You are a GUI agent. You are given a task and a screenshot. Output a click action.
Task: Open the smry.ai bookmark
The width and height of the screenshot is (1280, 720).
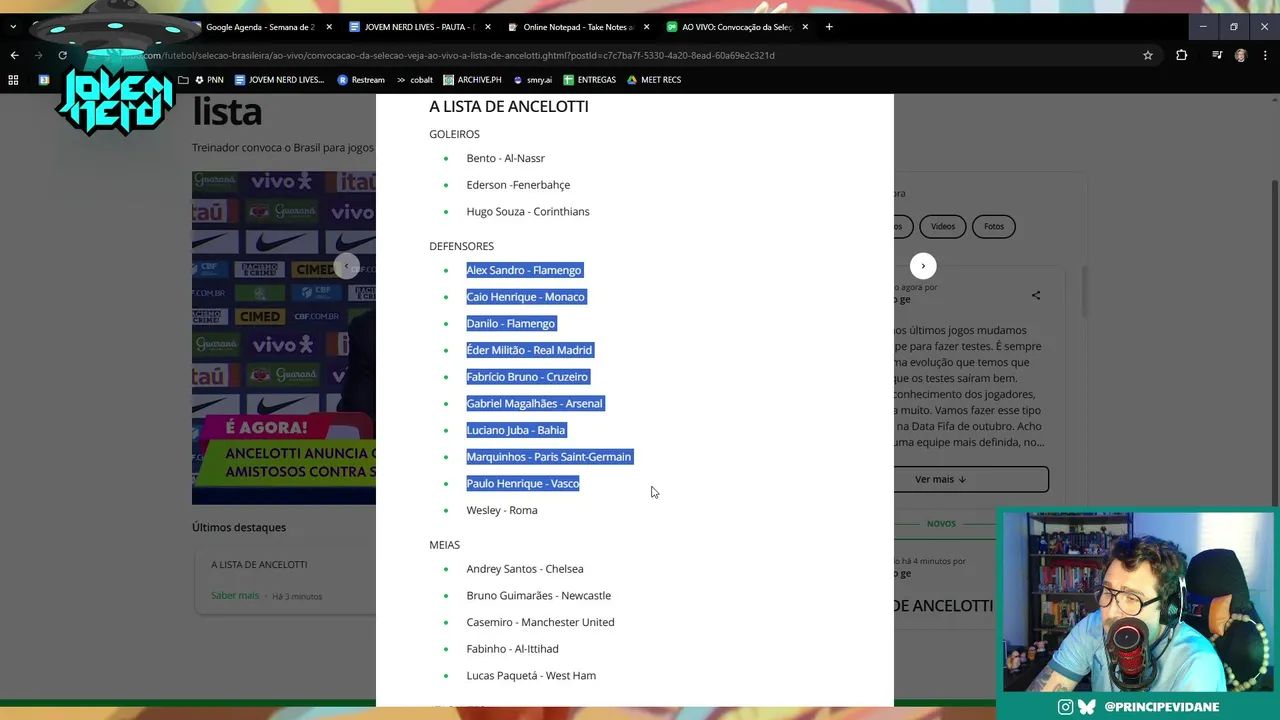532,80
